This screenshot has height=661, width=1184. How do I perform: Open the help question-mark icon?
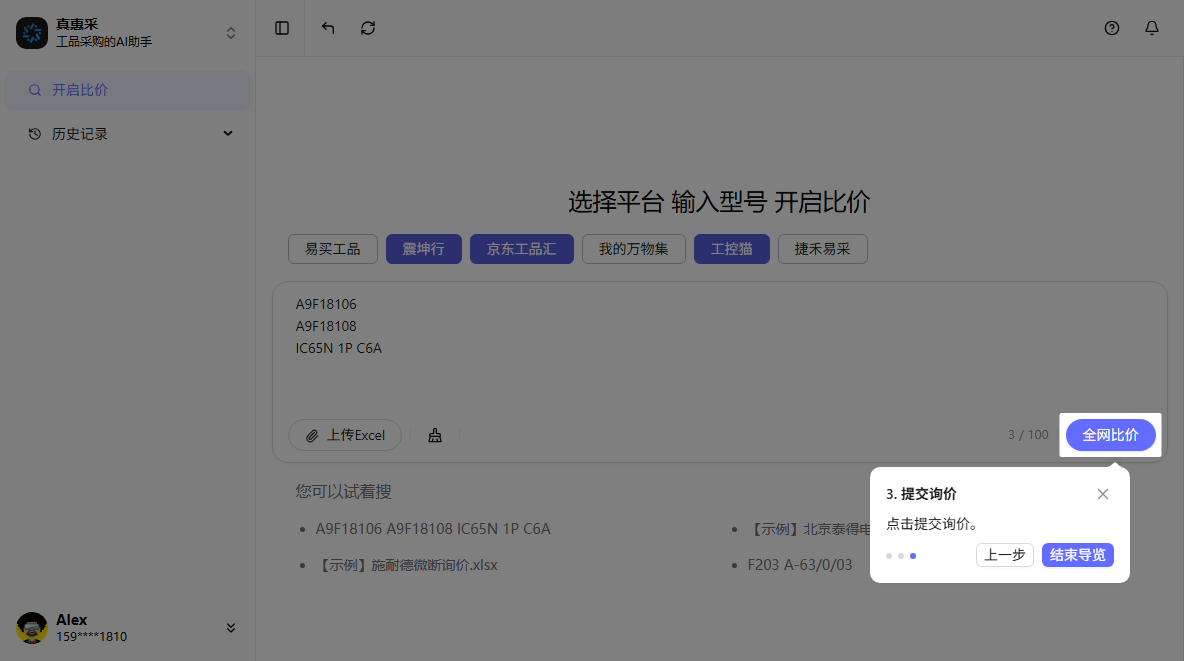click(1112, 28)
